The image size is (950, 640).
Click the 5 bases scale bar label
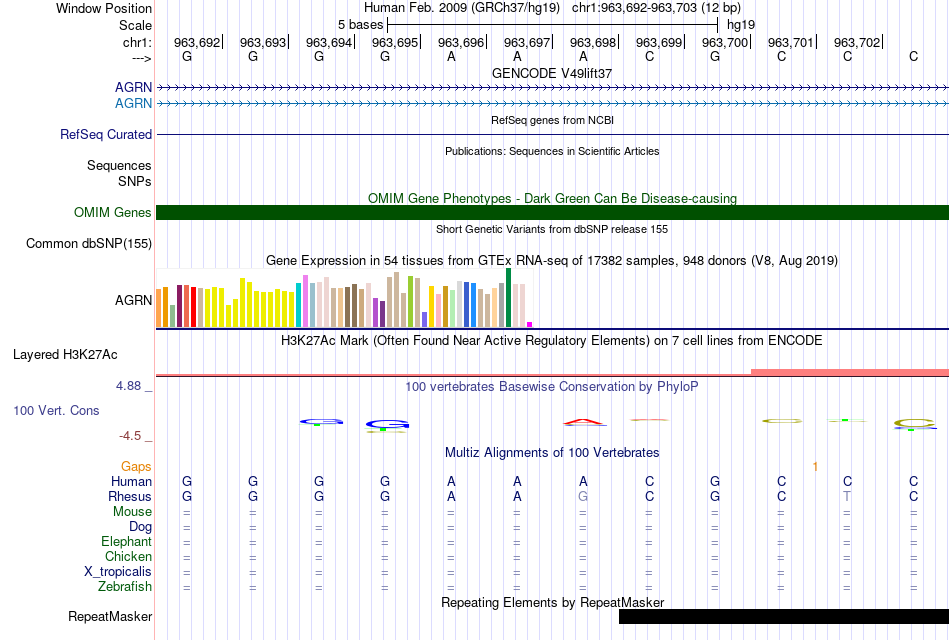[x=360, y=25]
